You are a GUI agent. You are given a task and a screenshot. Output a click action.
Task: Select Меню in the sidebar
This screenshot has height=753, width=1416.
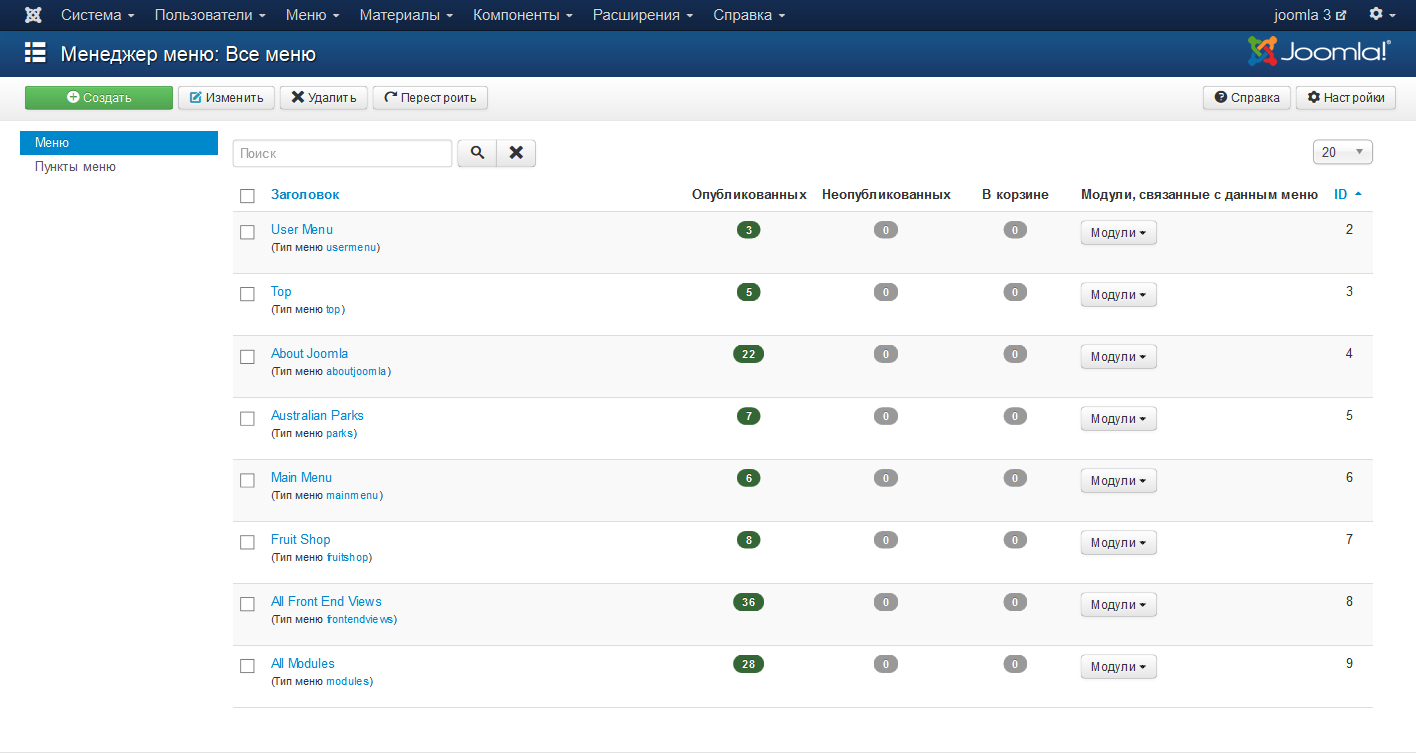(x=119, y=143)
